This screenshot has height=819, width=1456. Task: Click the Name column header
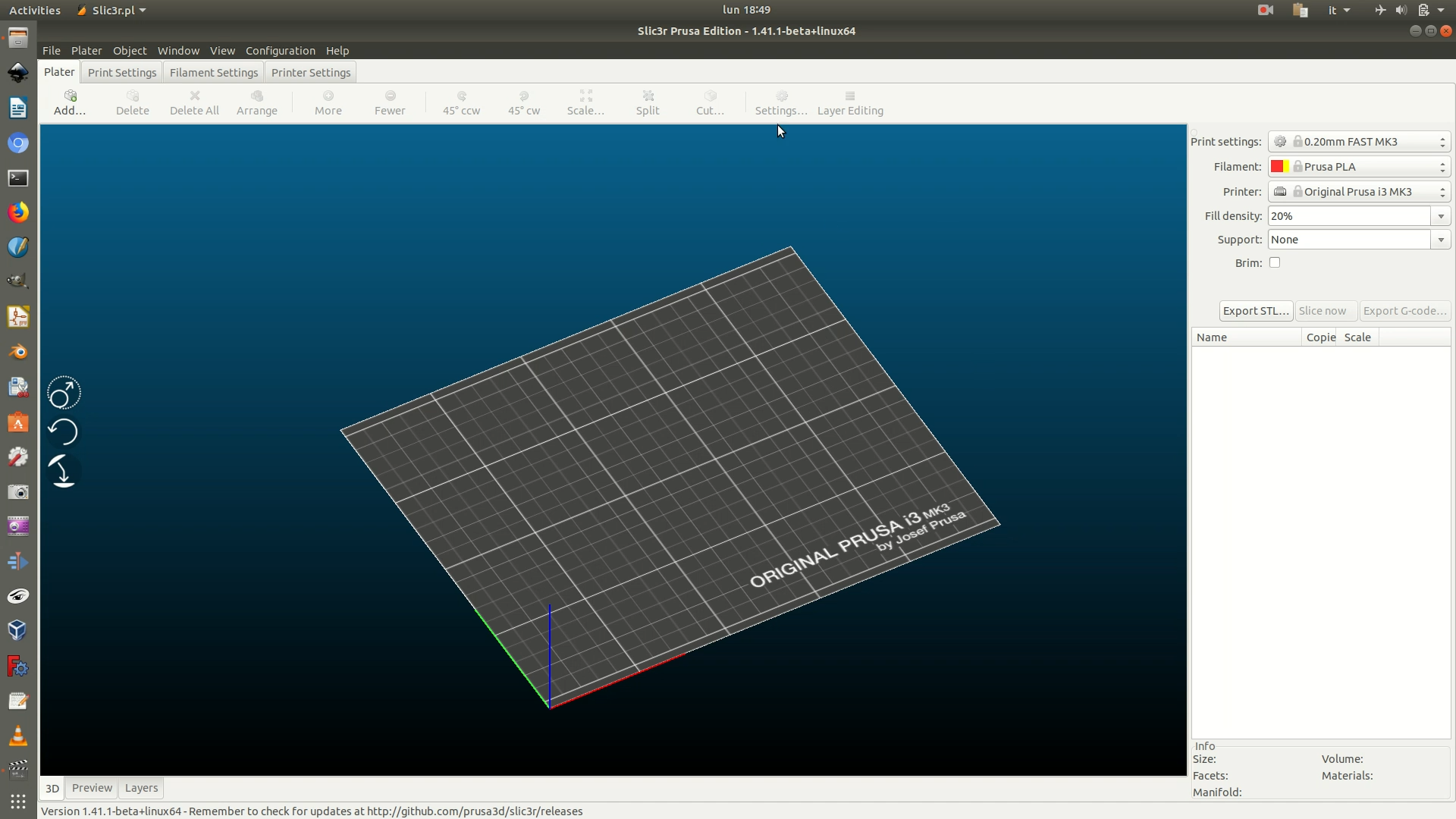pos(1247,337)
